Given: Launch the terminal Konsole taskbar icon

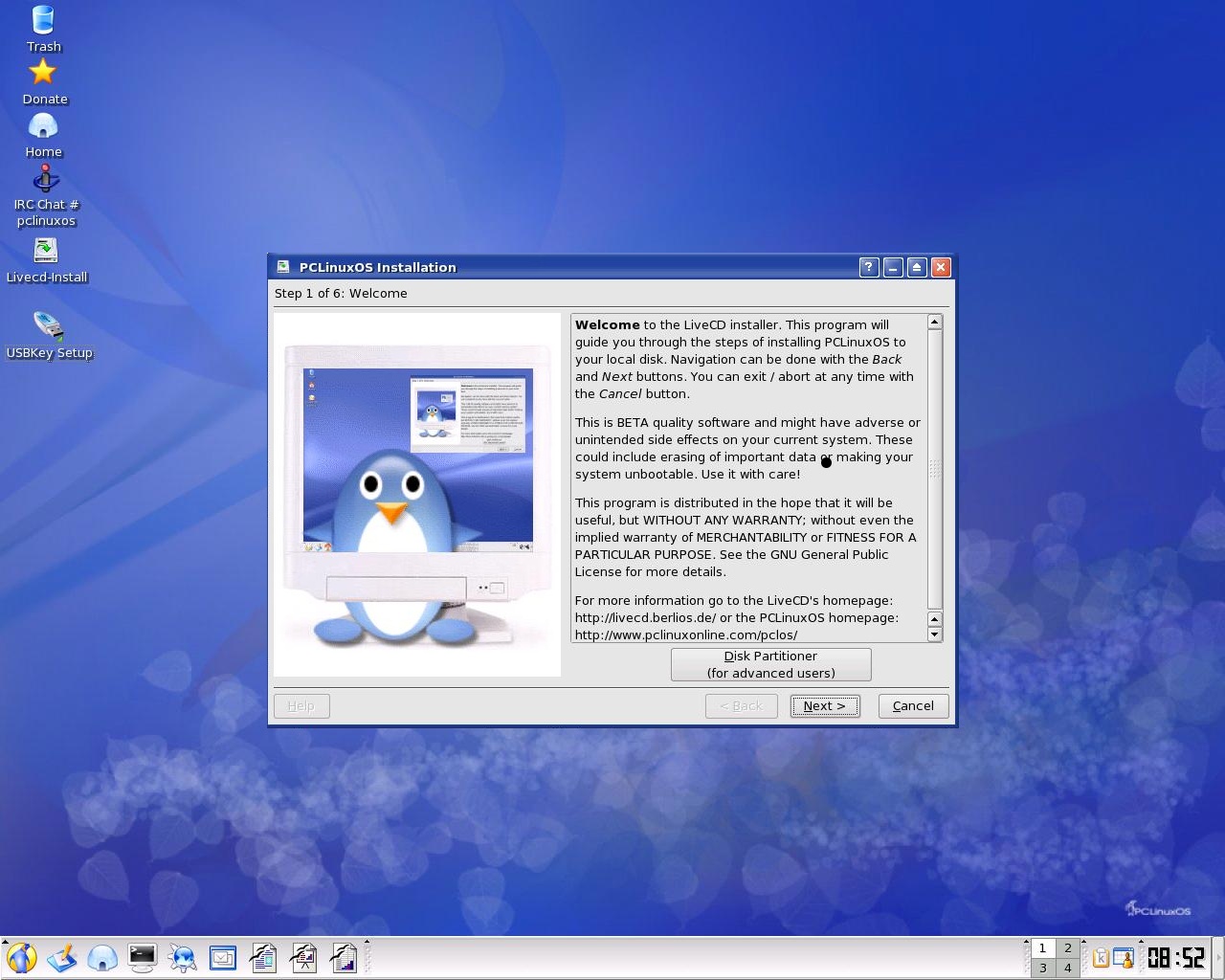Looking at the screenshot, I should click(143, 958).
